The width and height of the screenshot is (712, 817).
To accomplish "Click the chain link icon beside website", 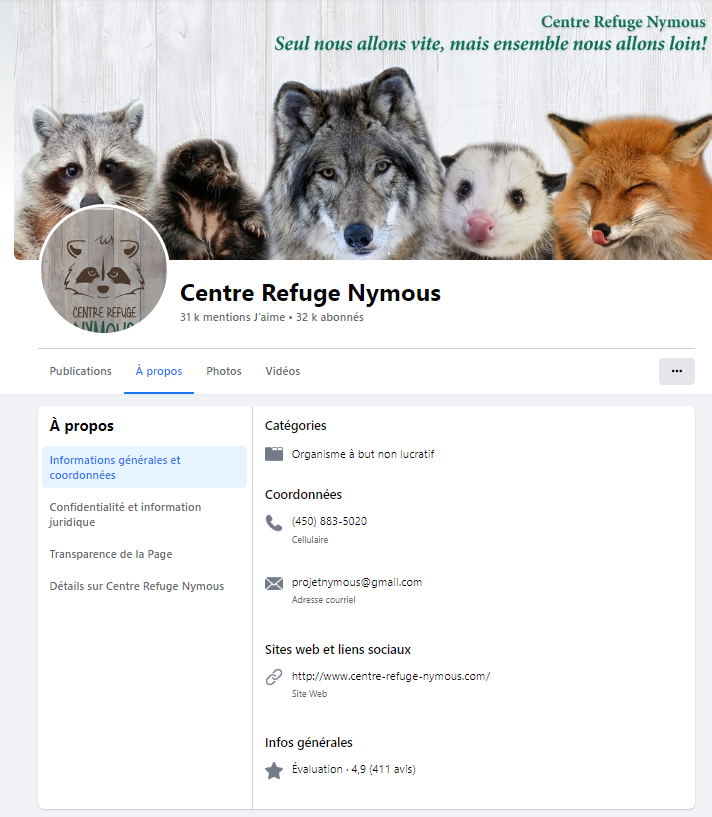I will pos(274,677).
